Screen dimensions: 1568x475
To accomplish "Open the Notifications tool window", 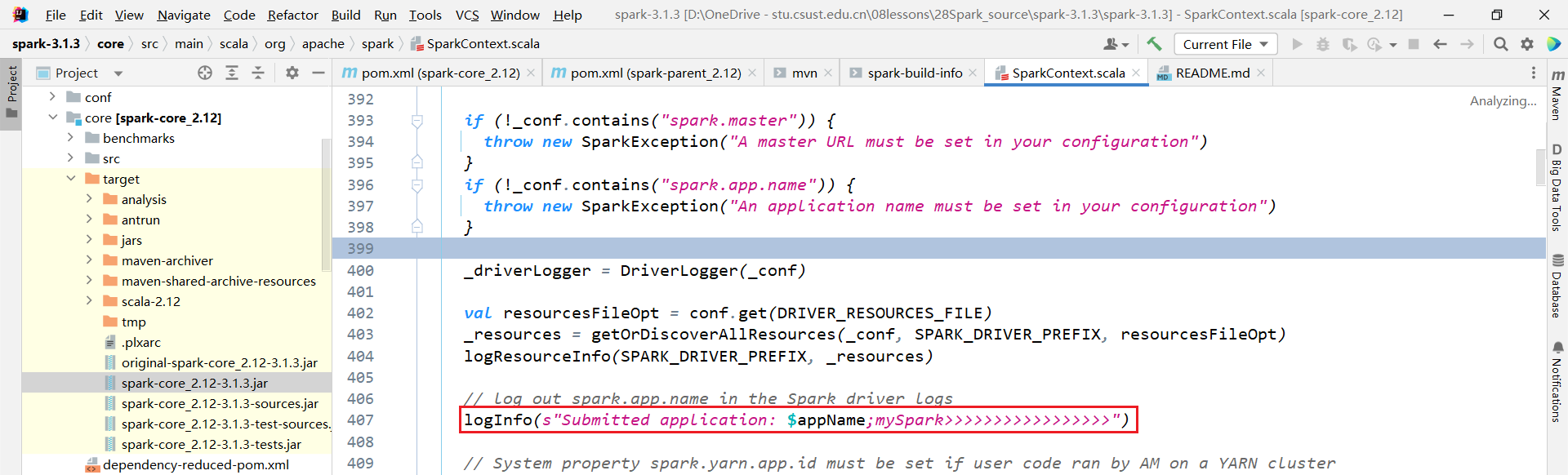I will pos(1557,382).
